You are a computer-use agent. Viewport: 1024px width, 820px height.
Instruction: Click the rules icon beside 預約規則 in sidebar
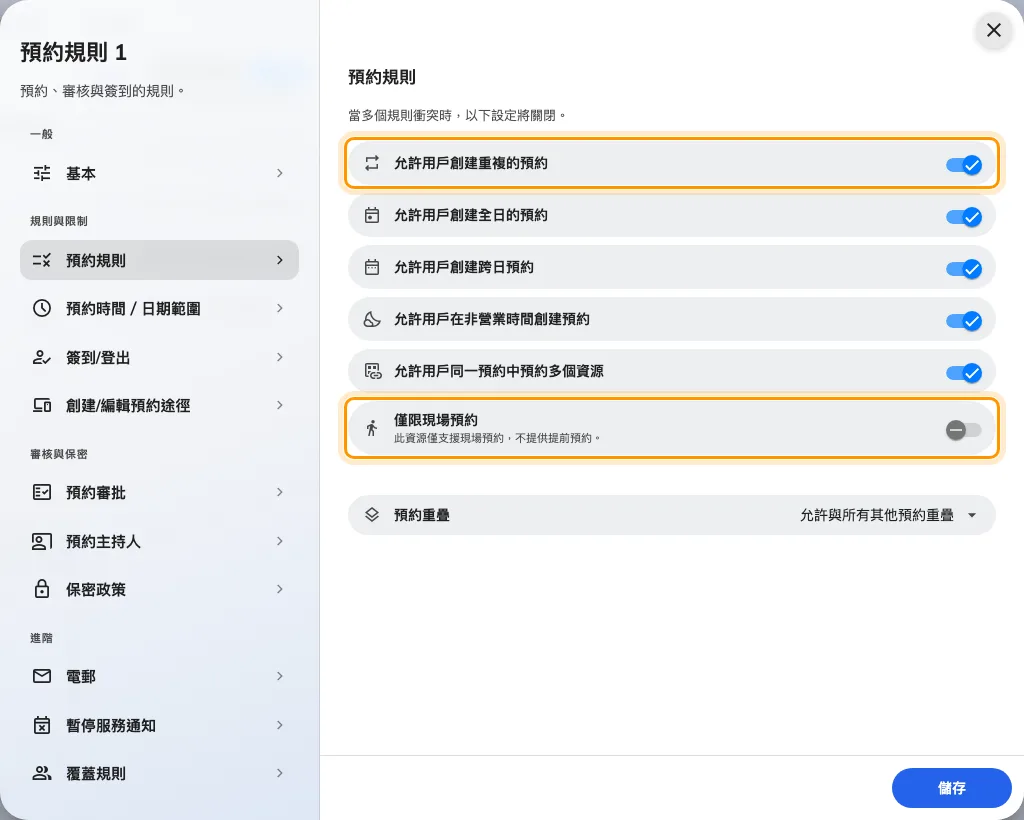point(42,260)
